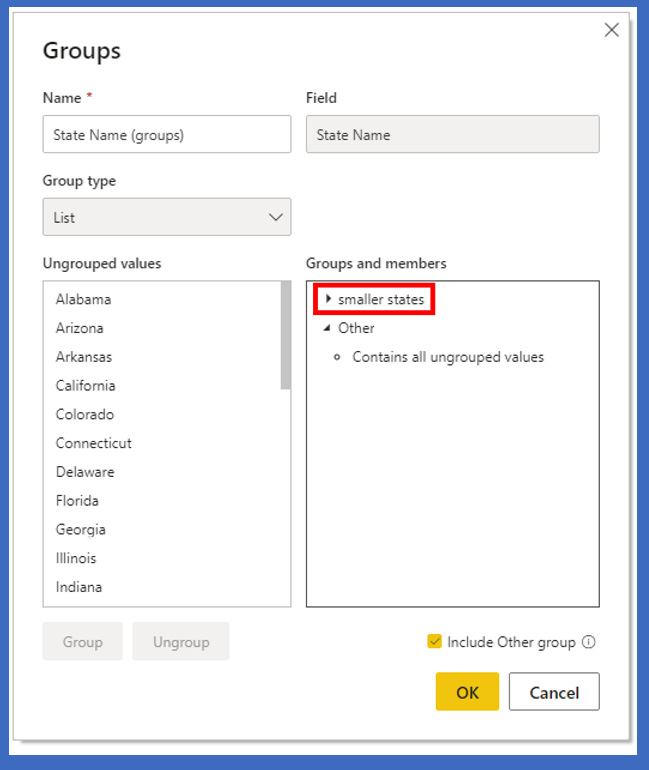This screenshot has height=770, width=649.
Task: Select Arizona from the ungrouped list
Action: [x=80, y=328]
